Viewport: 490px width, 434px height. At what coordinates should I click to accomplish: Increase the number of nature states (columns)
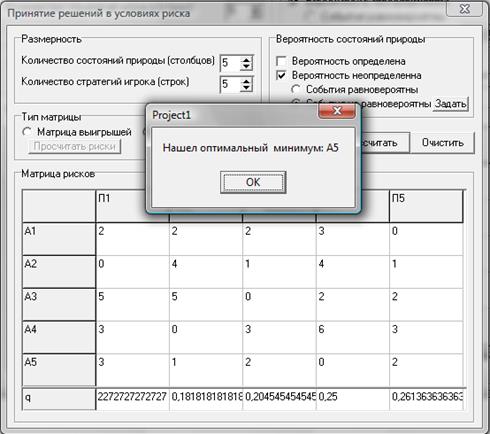pos(246,60)
